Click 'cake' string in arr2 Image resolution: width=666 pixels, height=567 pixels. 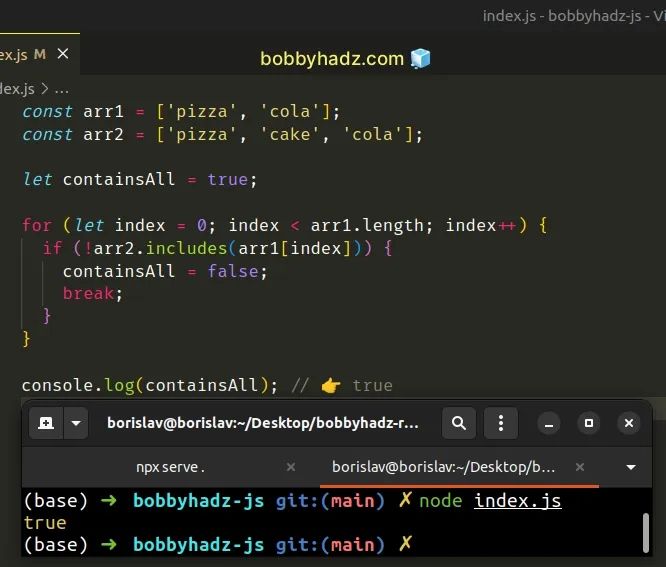pos(290,135)
